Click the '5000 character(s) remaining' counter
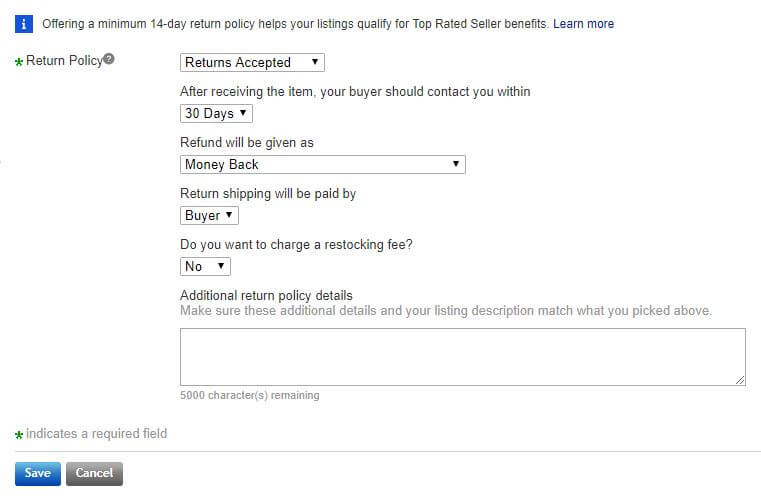The image size is (761, 500). pos(250,395)
